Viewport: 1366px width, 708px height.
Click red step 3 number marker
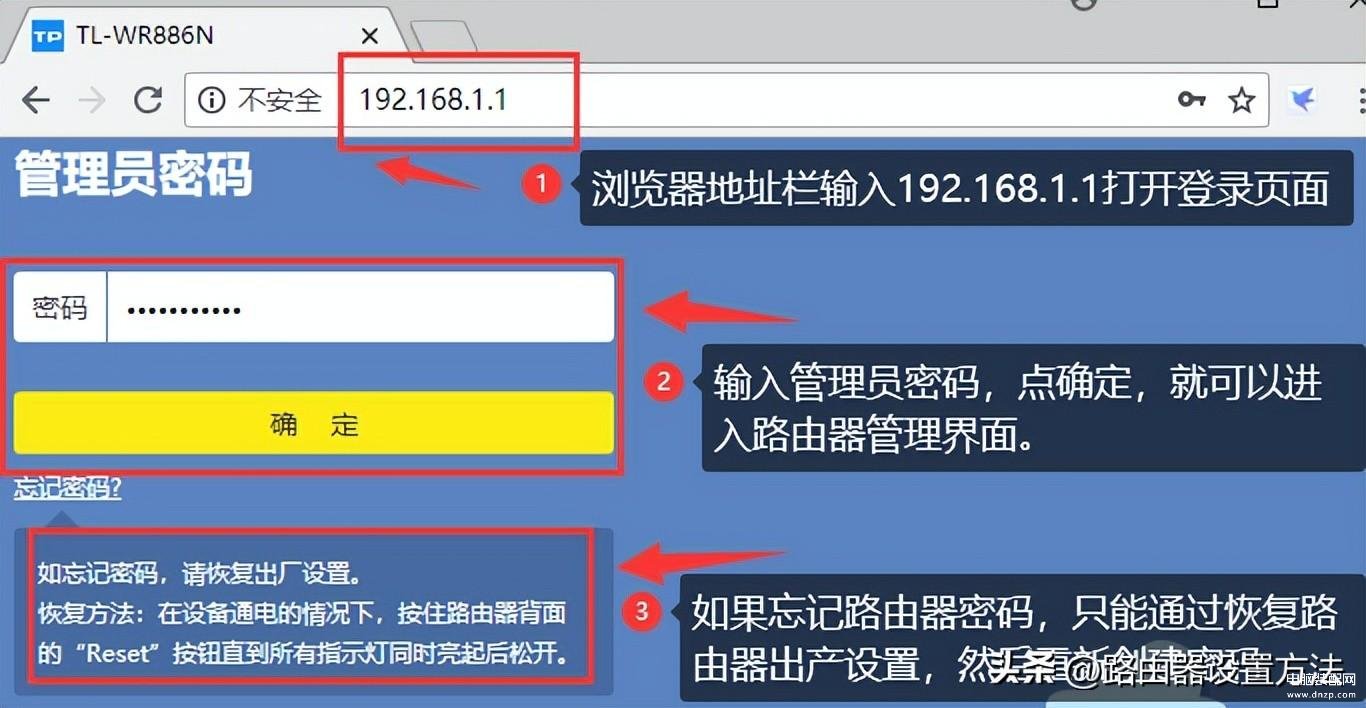coord(642,610)
